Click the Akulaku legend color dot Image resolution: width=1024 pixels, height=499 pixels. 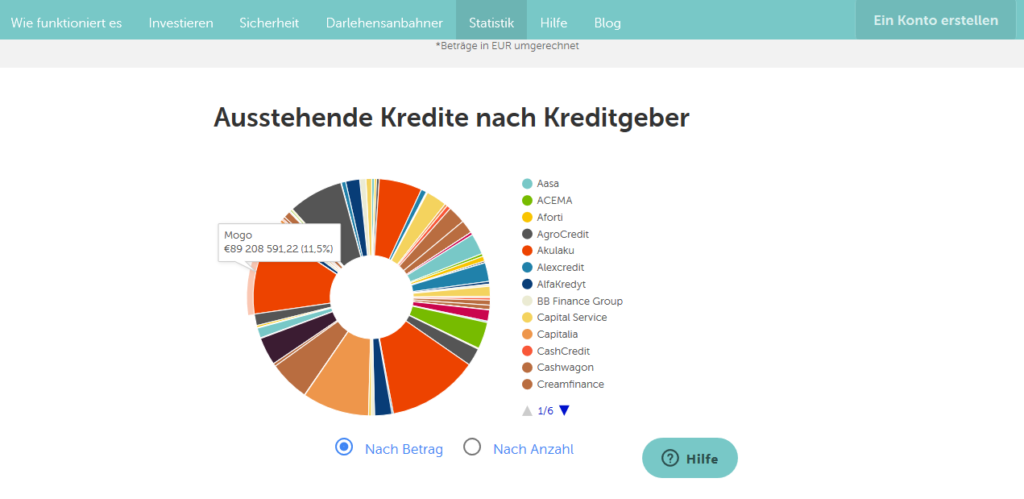coord(527,250)
